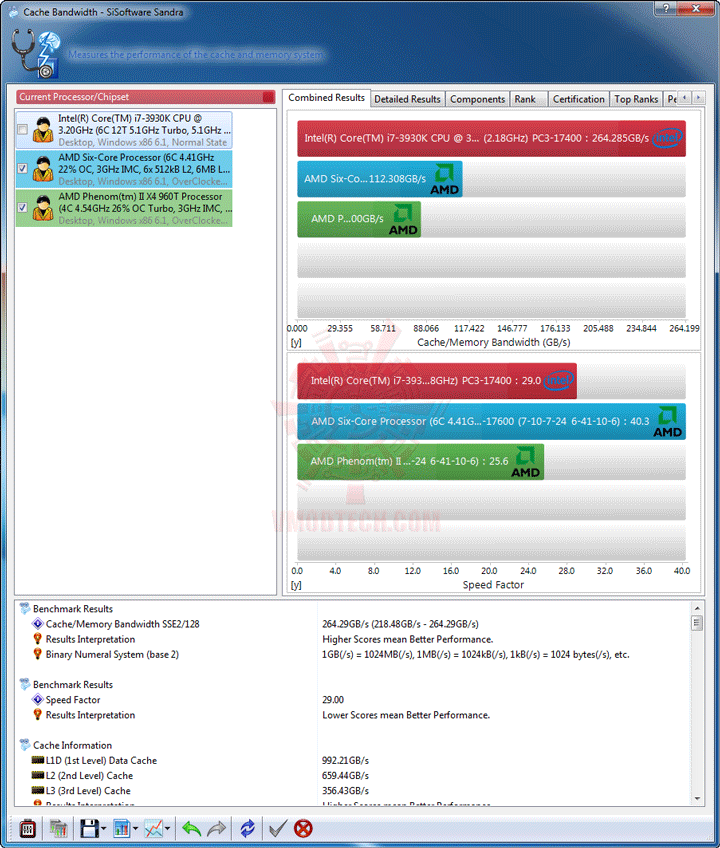Click the Current Processor/Chipset header
The width and height of the screenshot is (720, 848).
145,97
